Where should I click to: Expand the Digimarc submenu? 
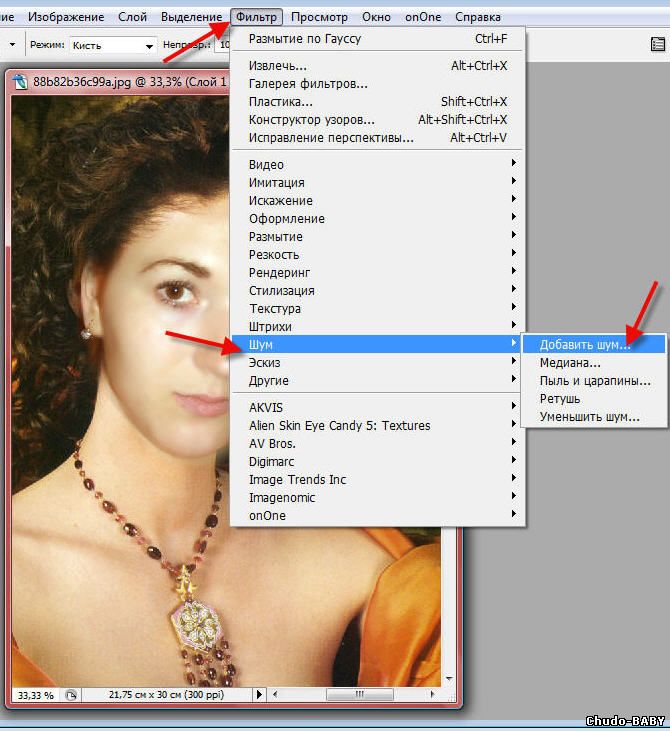[x=378, y=462]
